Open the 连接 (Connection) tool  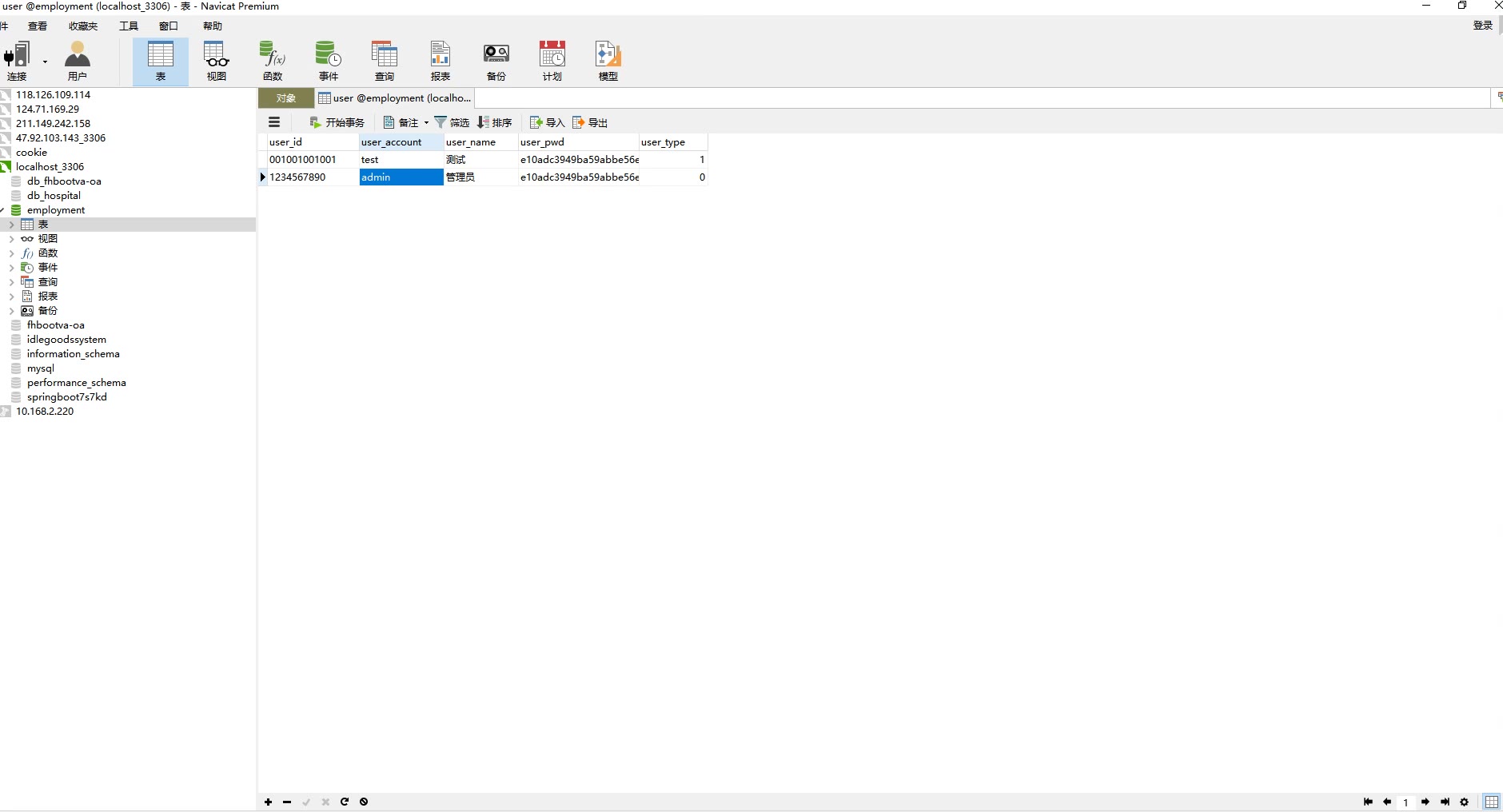pyautogui.click(x=17, y=62)
